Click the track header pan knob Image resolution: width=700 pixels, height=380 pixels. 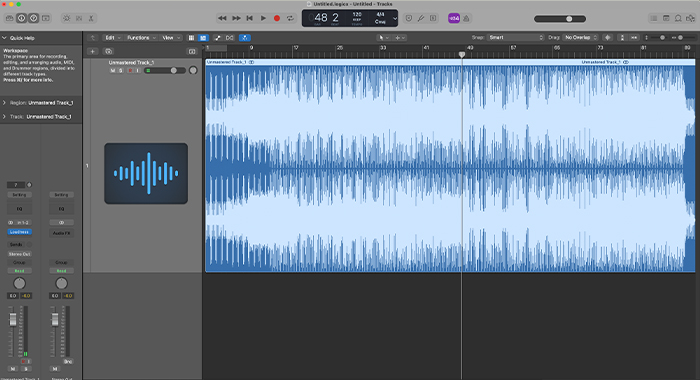pyautogui.click(x=193, y=70)
